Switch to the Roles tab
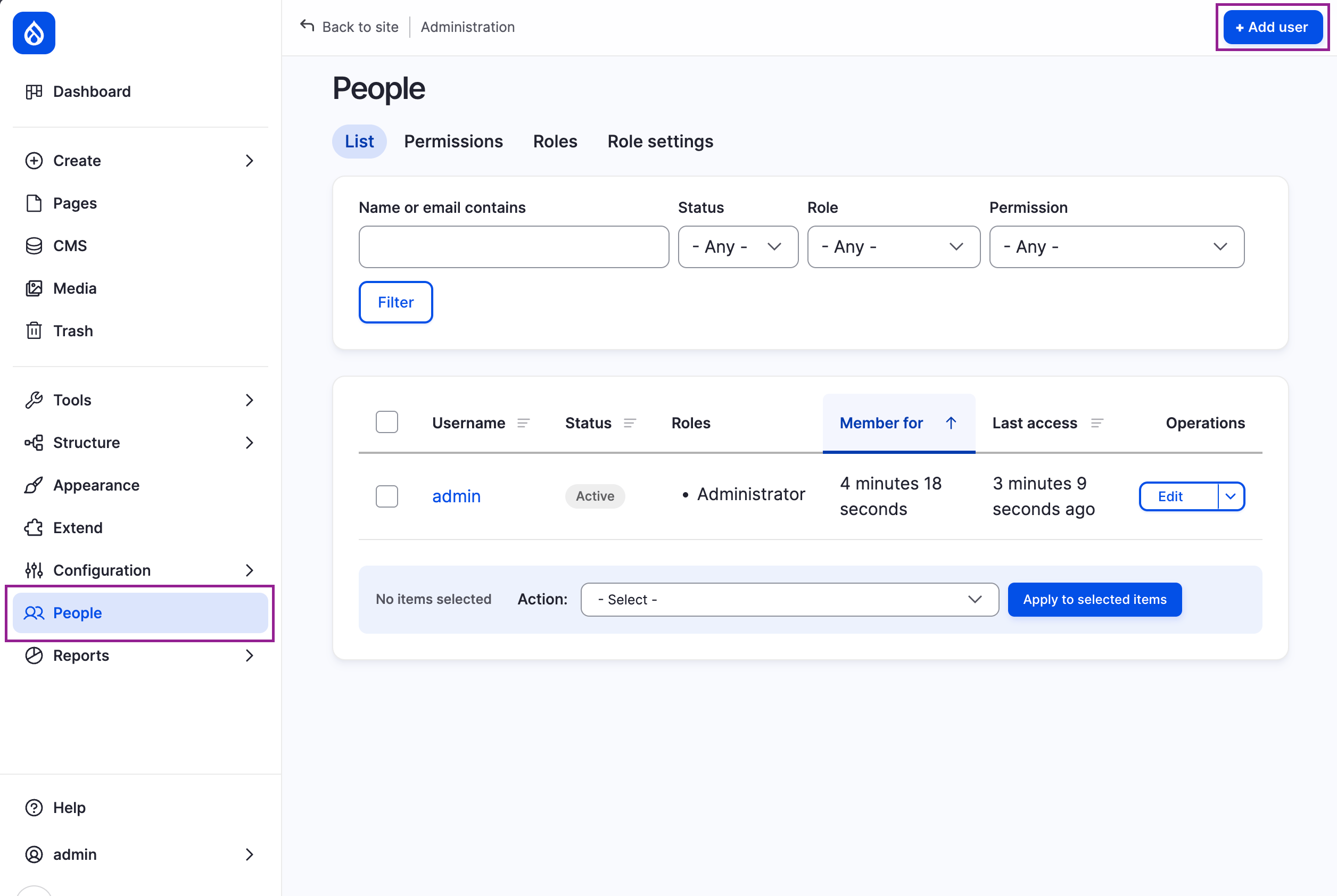The width and height of the screenshot is (1337, 896). click(555, 141)
